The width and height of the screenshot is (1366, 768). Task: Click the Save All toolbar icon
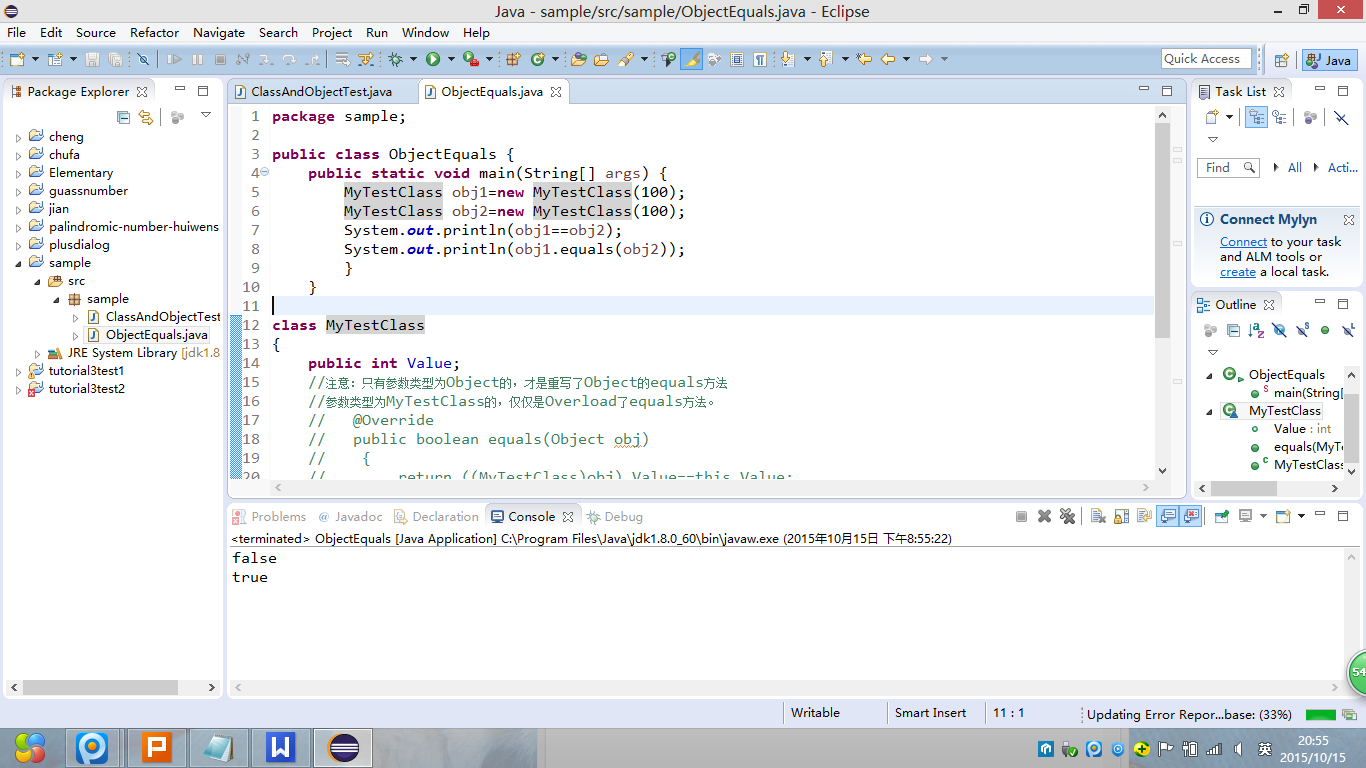[x=115, y=60]
